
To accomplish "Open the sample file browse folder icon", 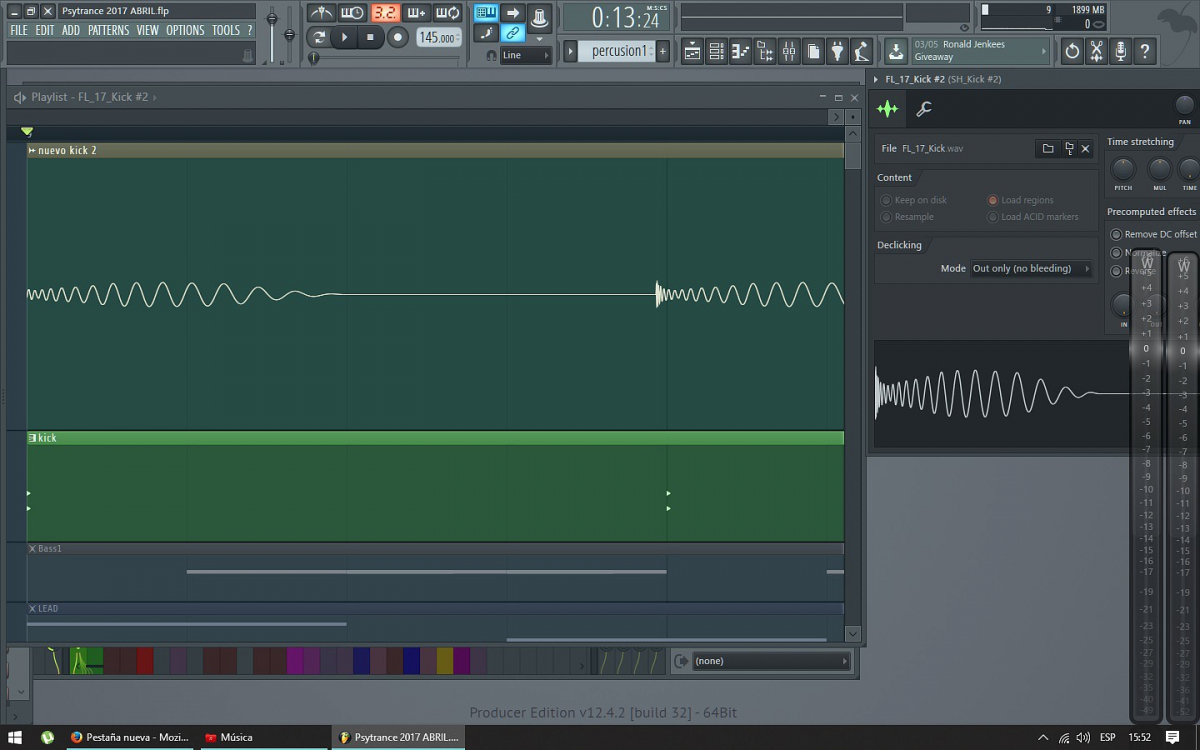I will click(x=1047, y=149).
